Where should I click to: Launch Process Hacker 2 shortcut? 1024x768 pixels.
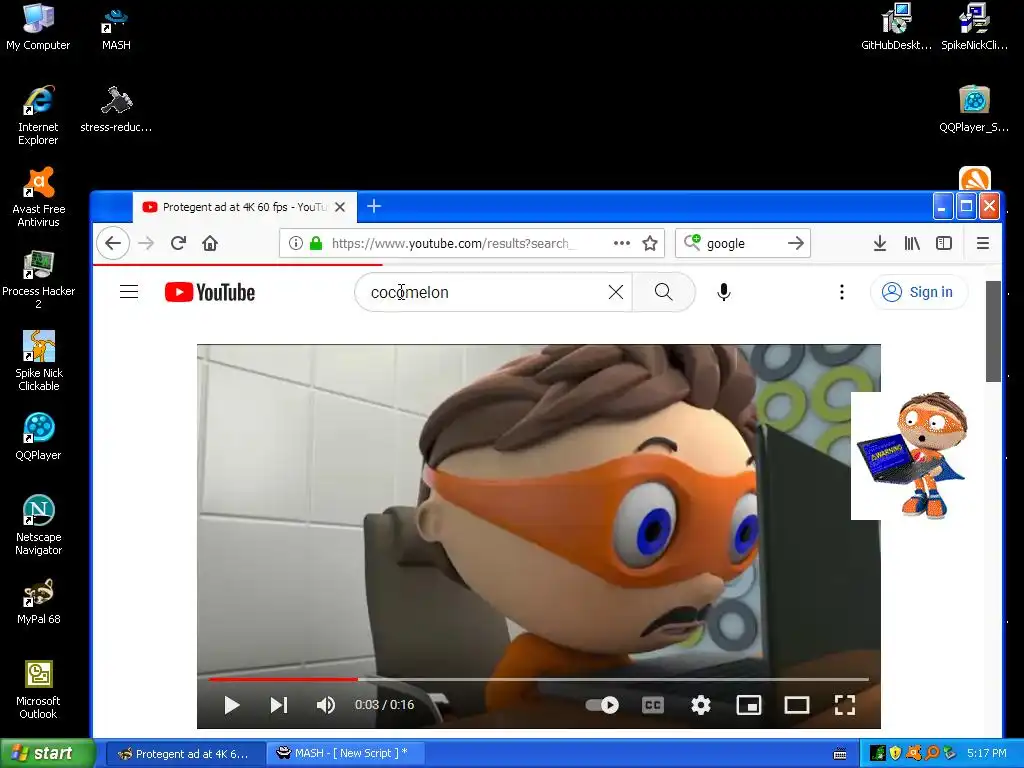(39, 280)
